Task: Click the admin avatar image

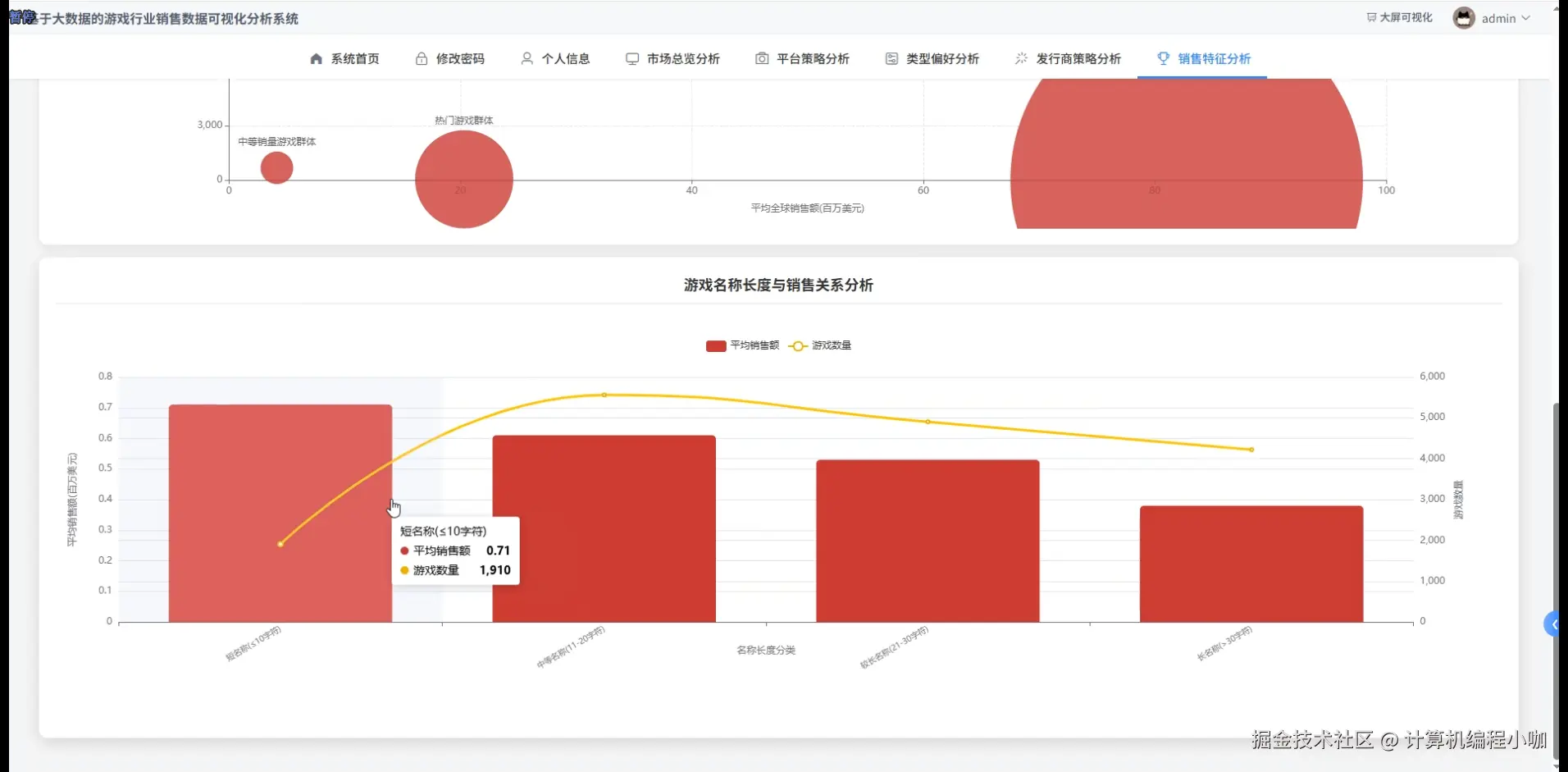Action: 1464,18
